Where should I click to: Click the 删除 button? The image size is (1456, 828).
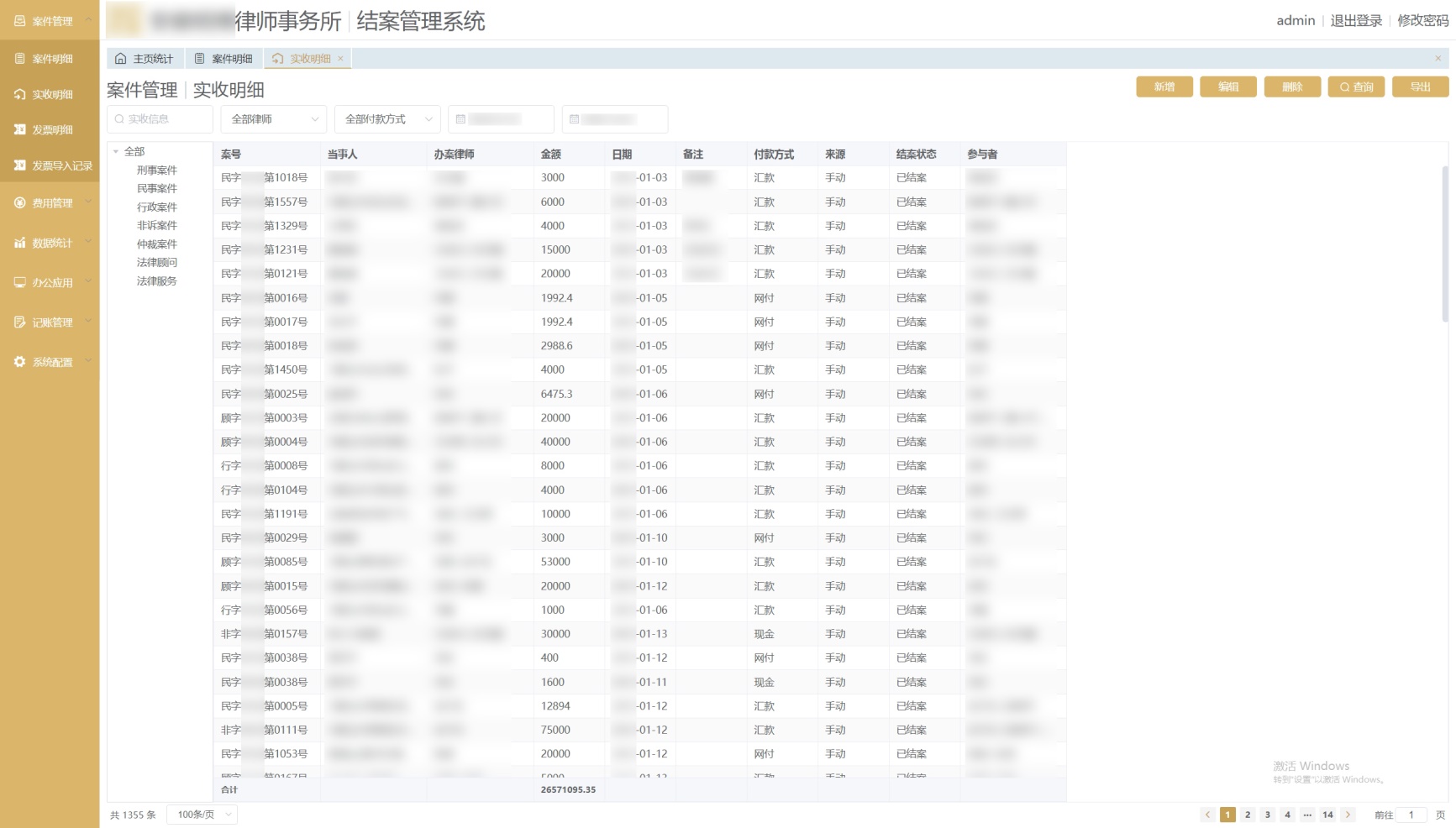(1292, 87)
